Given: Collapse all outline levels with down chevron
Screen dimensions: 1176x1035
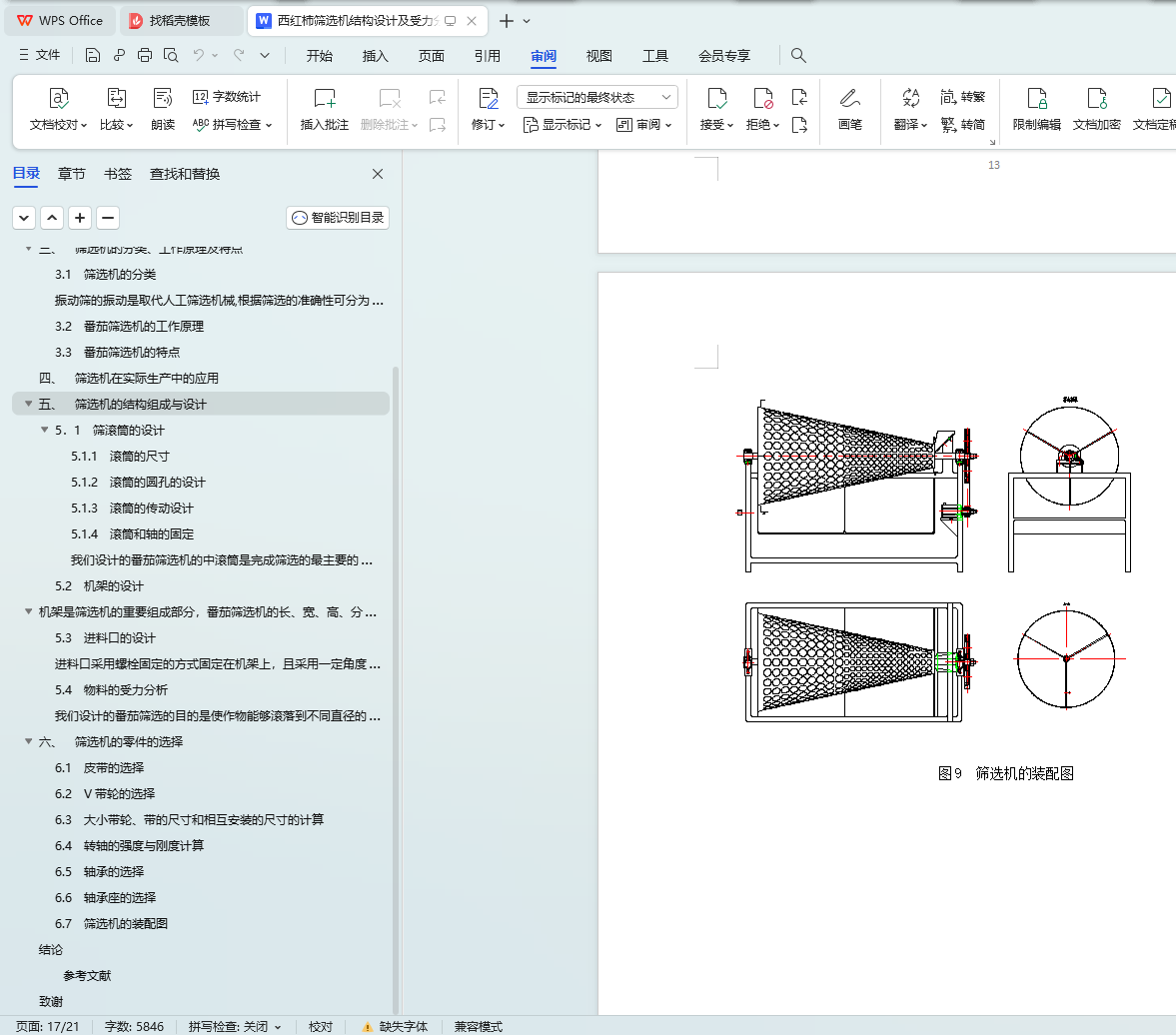Looking at the screenshot, I should 24,218.
